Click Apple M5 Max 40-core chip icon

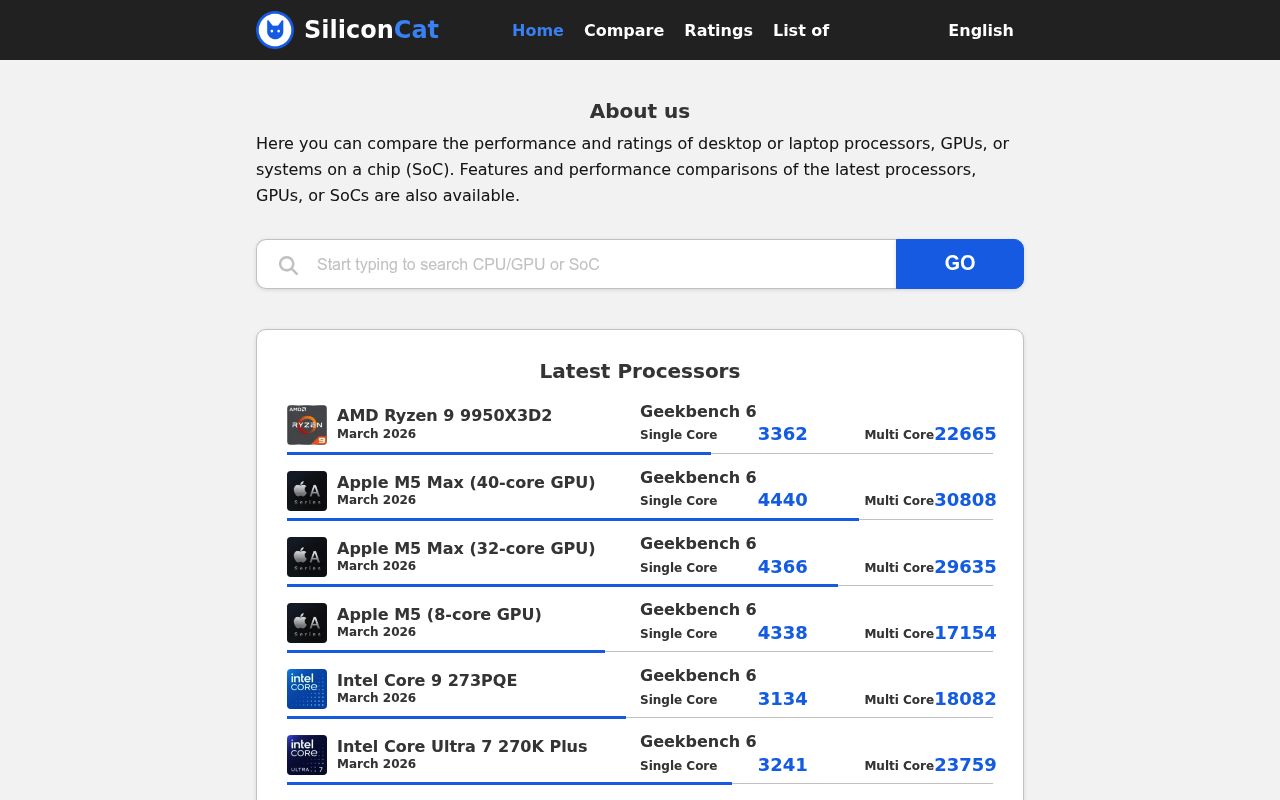(x=307, y=491)
